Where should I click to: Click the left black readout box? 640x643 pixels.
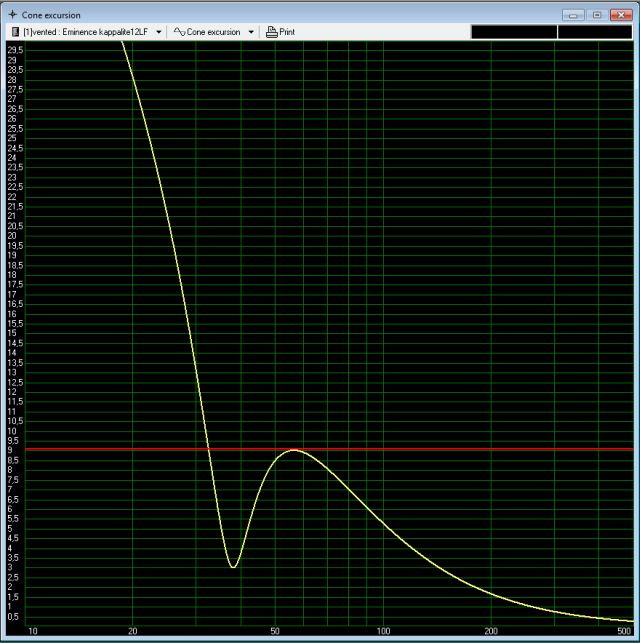point(513,32)
